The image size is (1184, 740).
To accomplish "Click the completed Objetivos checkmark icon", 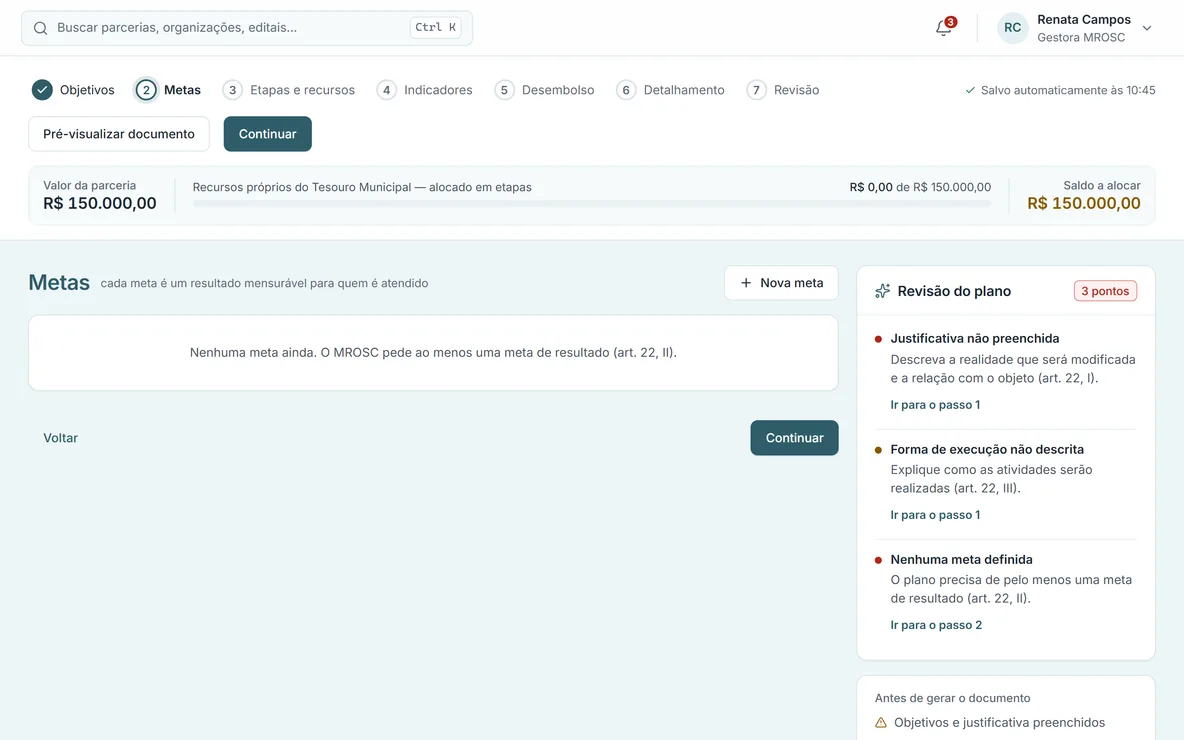I will 42,90.
